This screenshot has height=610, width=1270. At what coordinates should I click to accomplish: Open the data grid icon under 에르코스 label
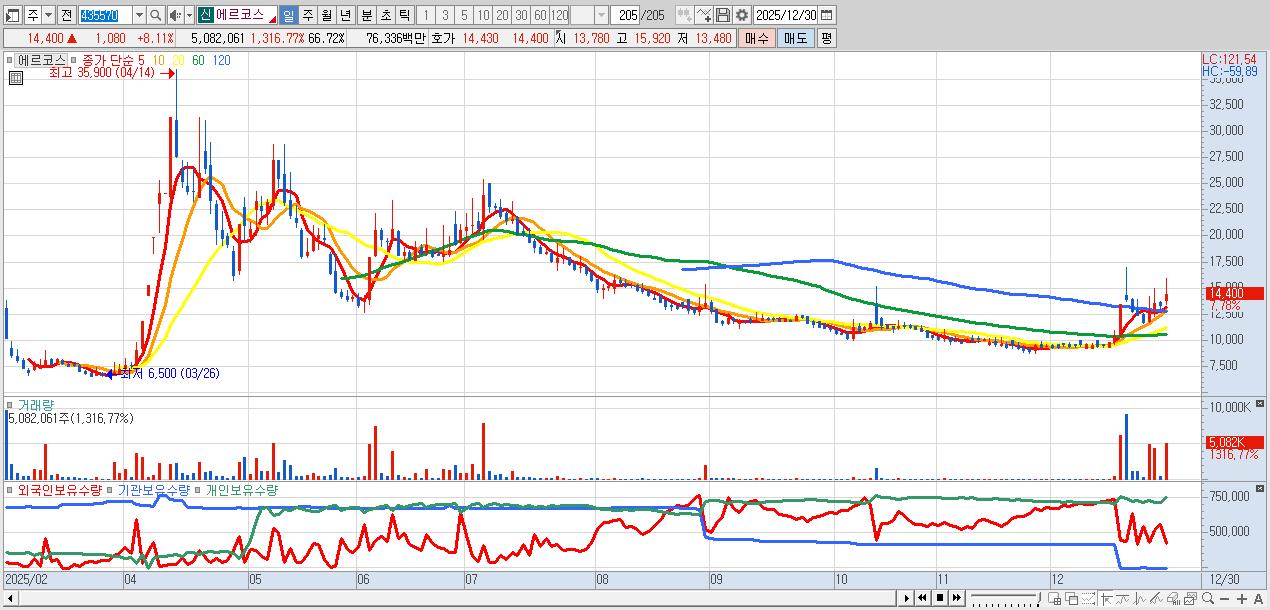coord(15,78)
